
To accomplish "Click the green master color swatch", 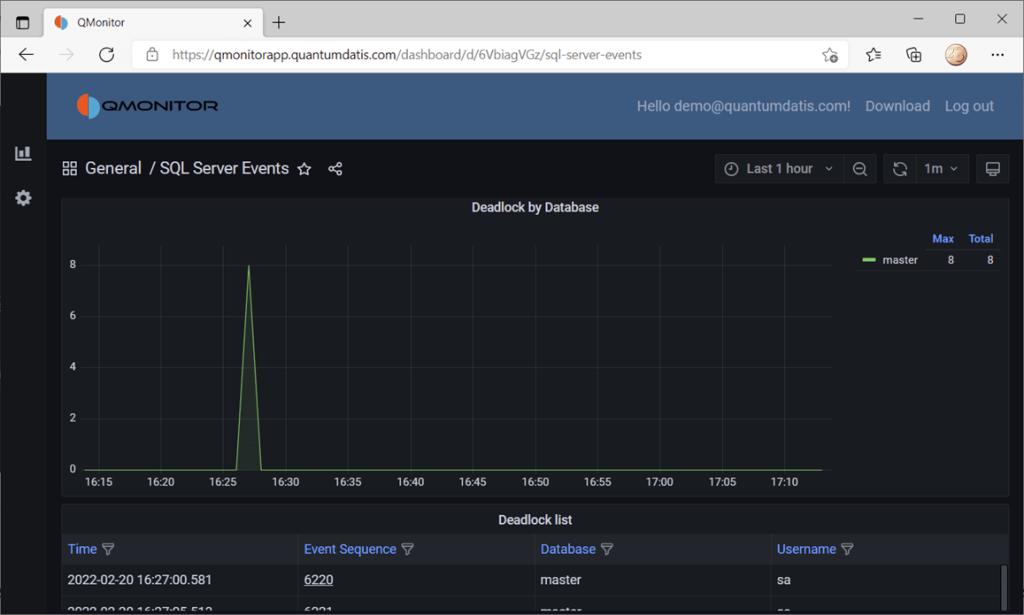I will point(868,260).
